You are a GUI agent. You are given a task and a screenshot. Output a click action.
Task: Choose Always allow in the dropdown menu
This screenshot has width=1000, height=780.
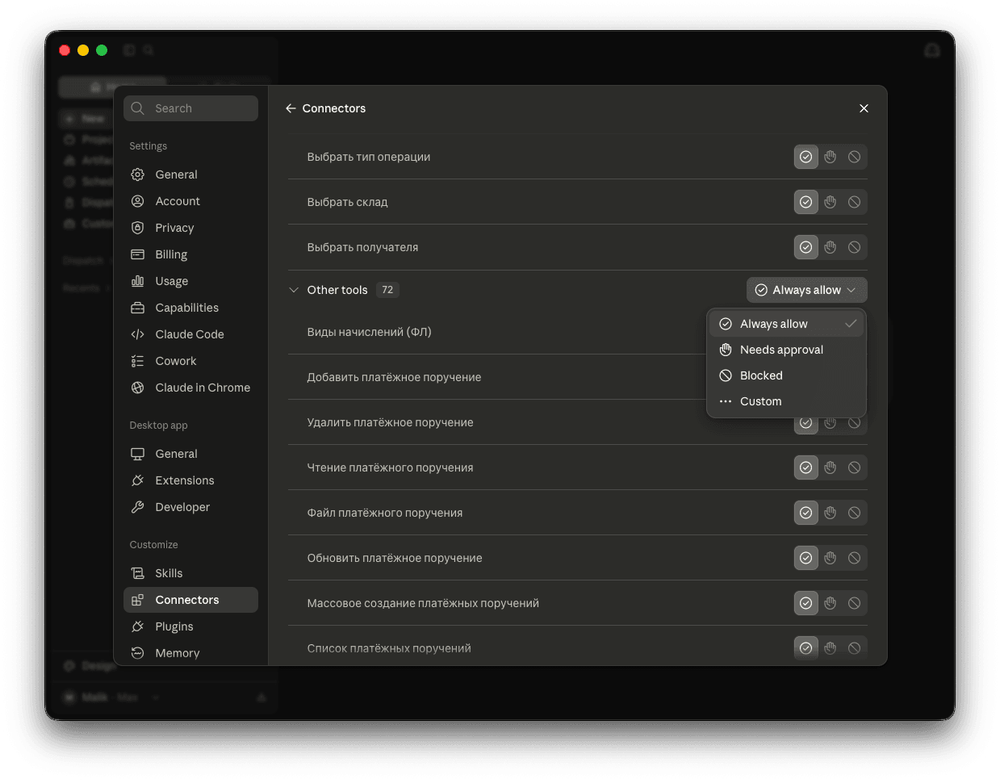tap(786, 324)
